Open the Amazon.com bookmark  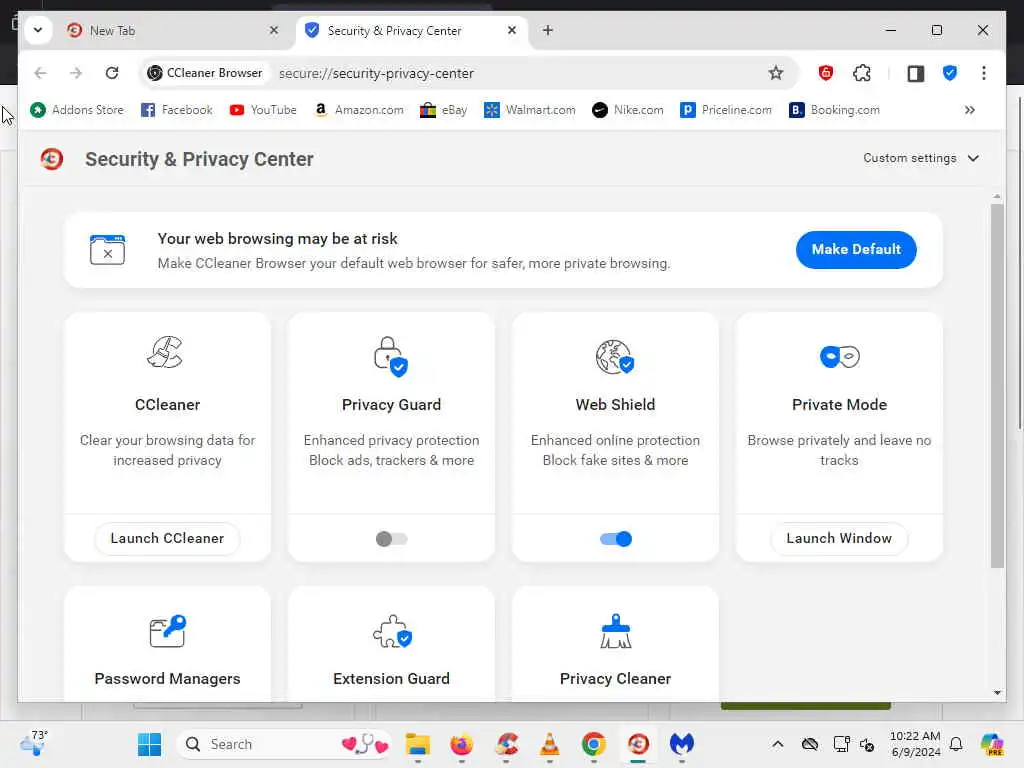(359, 110)
